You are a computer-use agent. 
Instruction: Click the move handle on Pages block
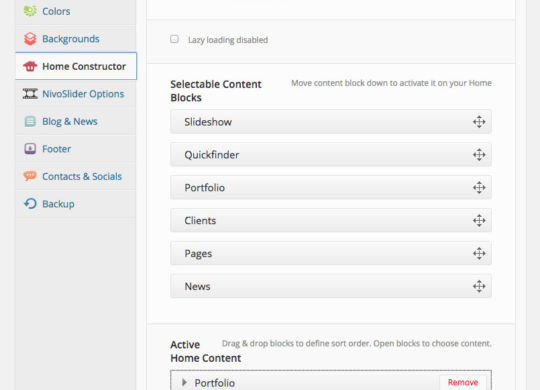(x=479, y=254)
